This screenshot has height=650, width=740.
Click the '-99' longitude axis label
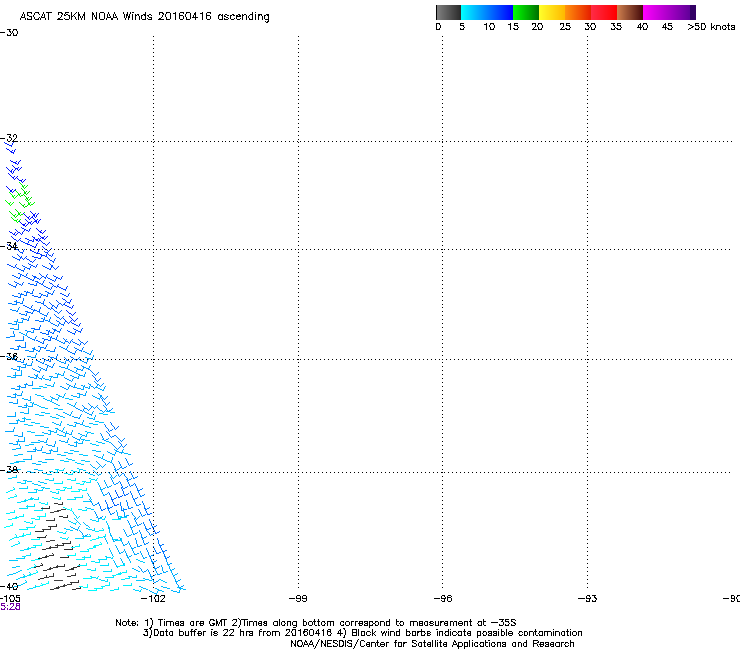click(298, 599)
